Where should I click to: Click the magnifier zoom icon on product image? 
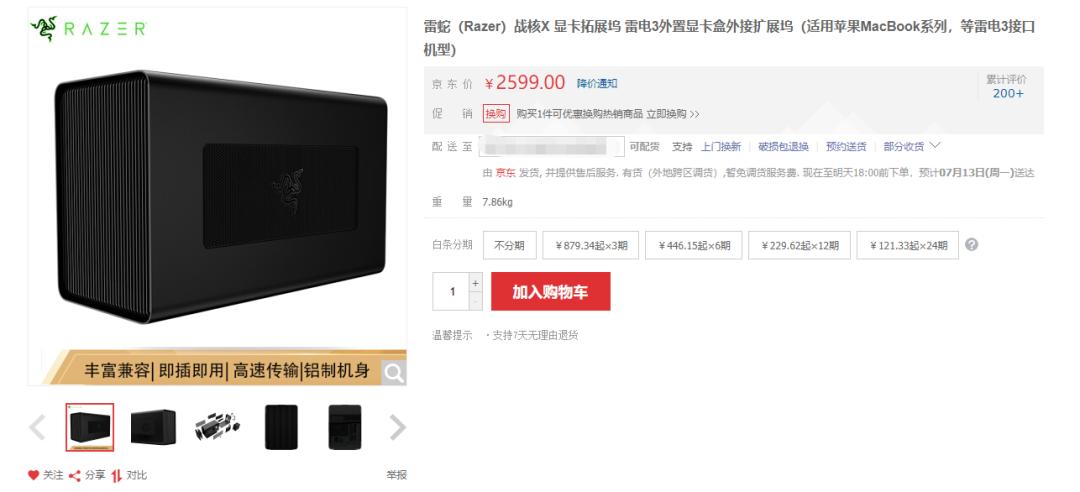pyautogui.click(x=394, y=373)
